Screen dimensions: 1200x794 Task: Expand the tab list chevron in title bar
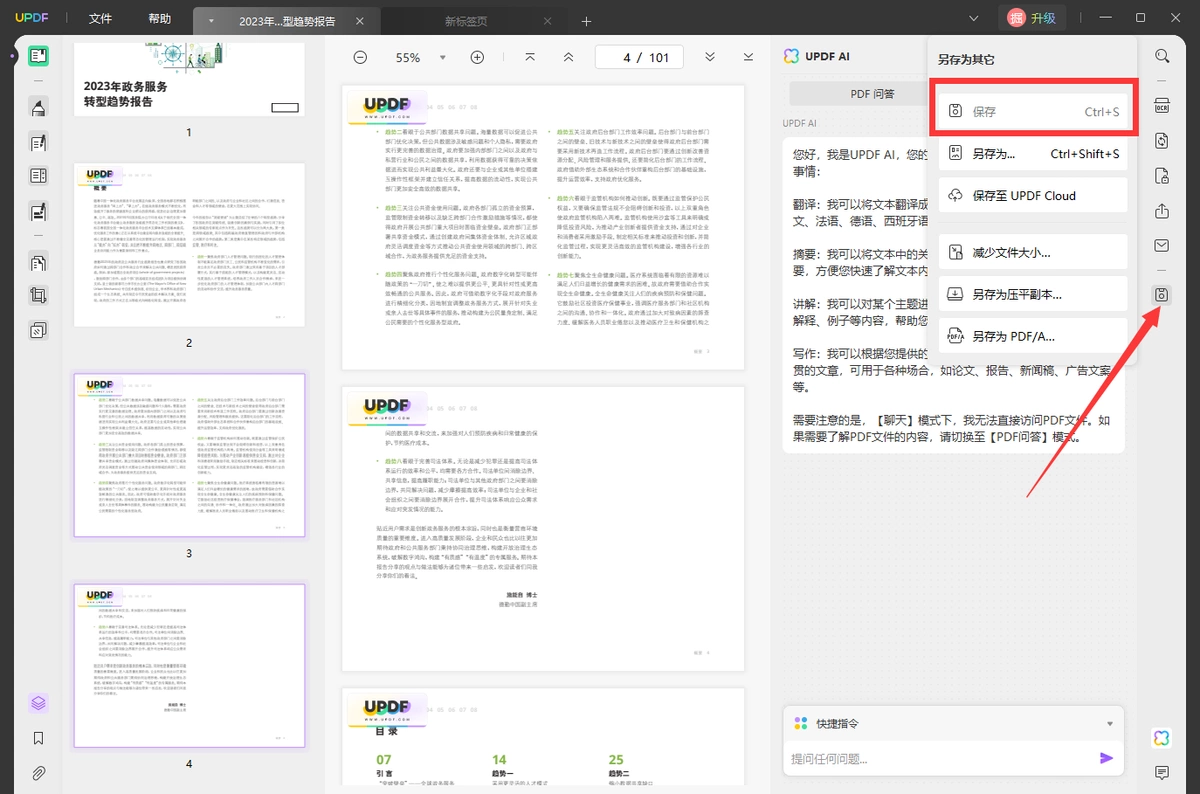click(x=974, y=19)
